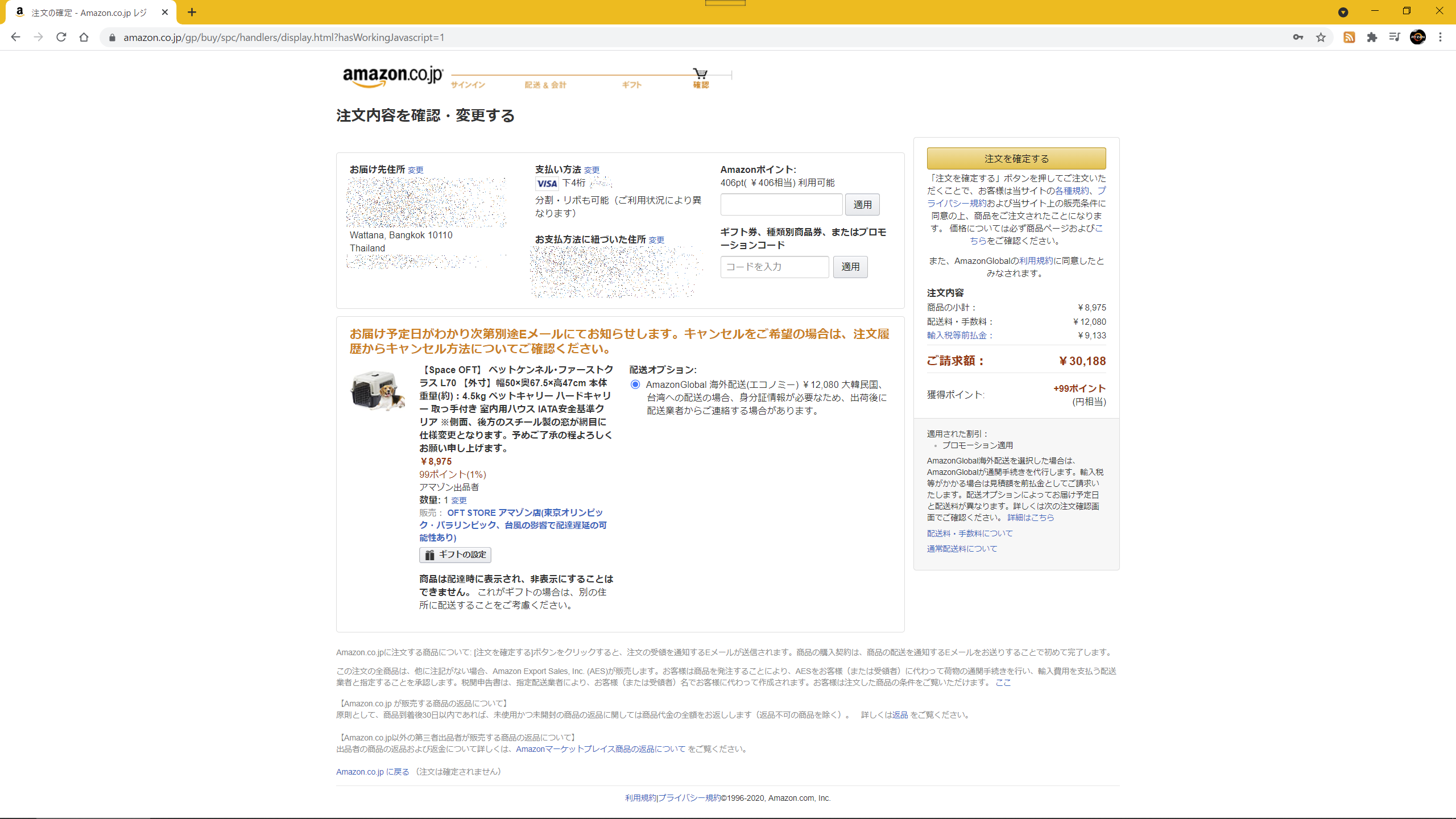This screenshot has height=819, width=1456.
Task: Click the address bar URL
Action: (x=284, y=38)
